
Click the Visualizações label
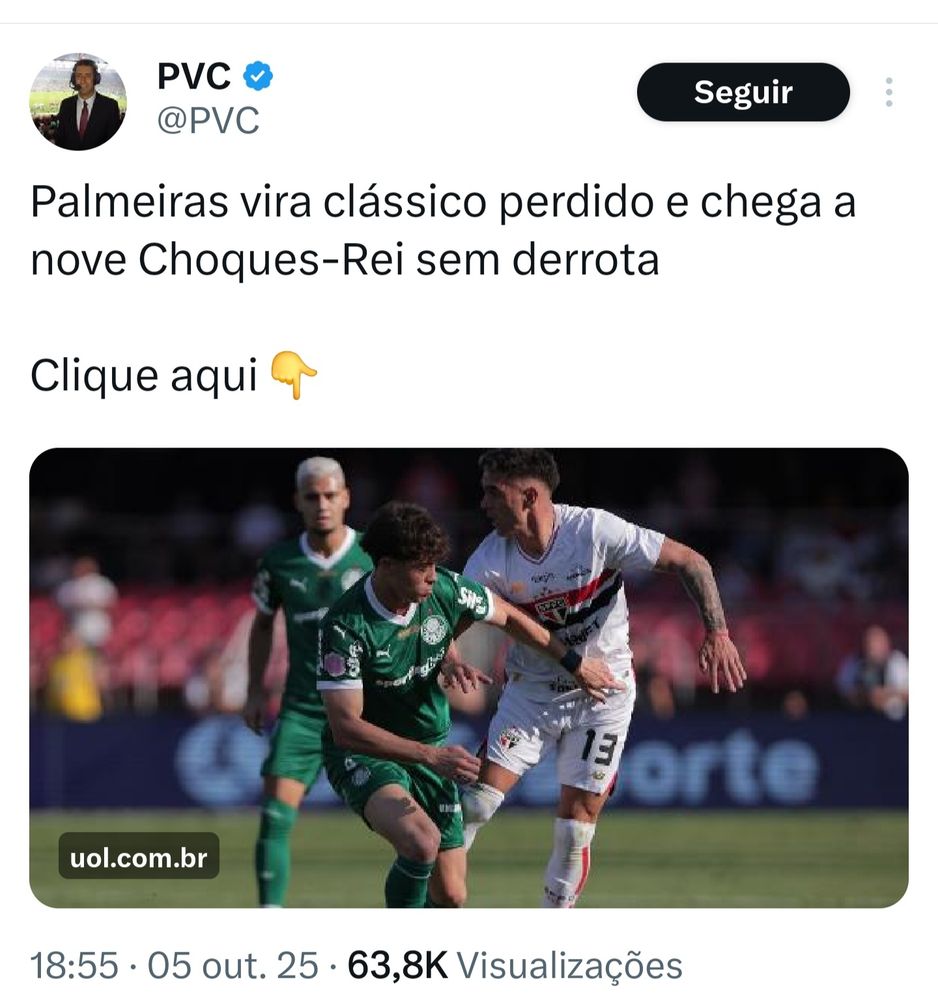pos(570,966)
